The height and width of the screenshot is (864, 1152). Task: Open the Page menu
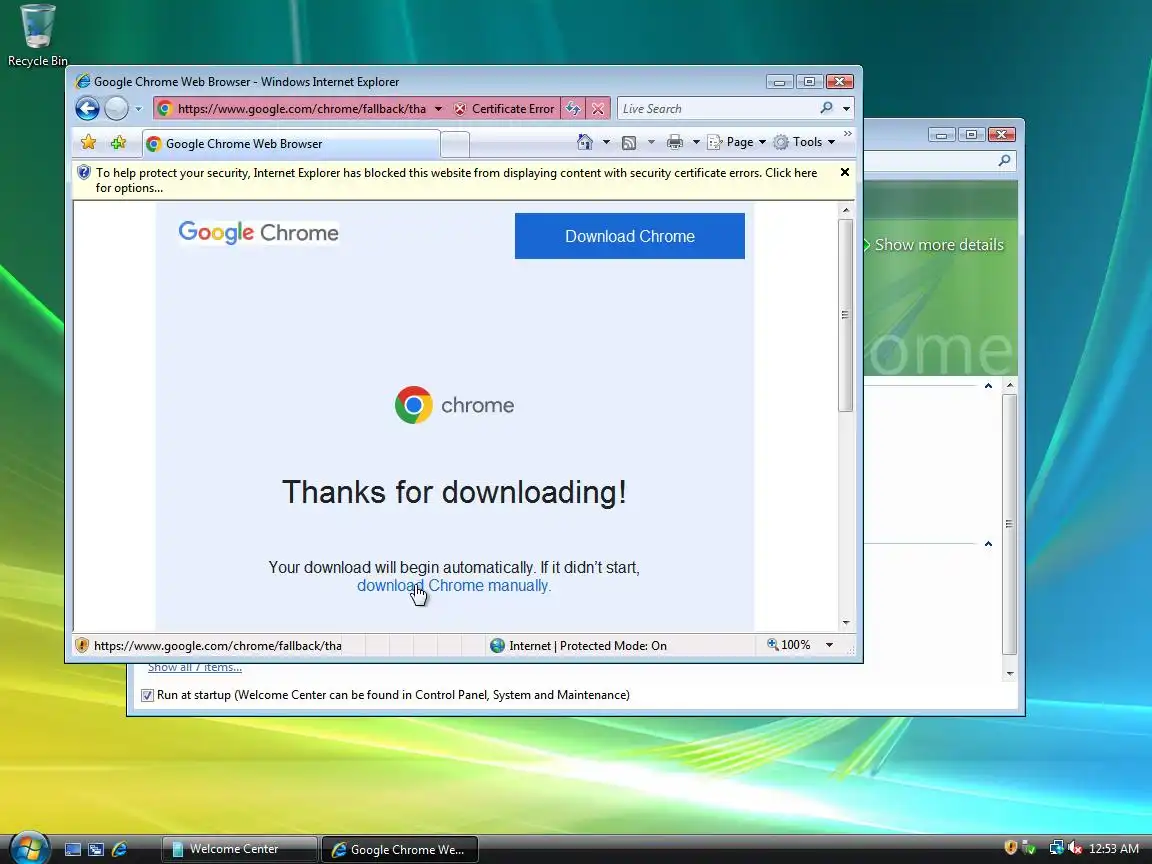(737, 142)
